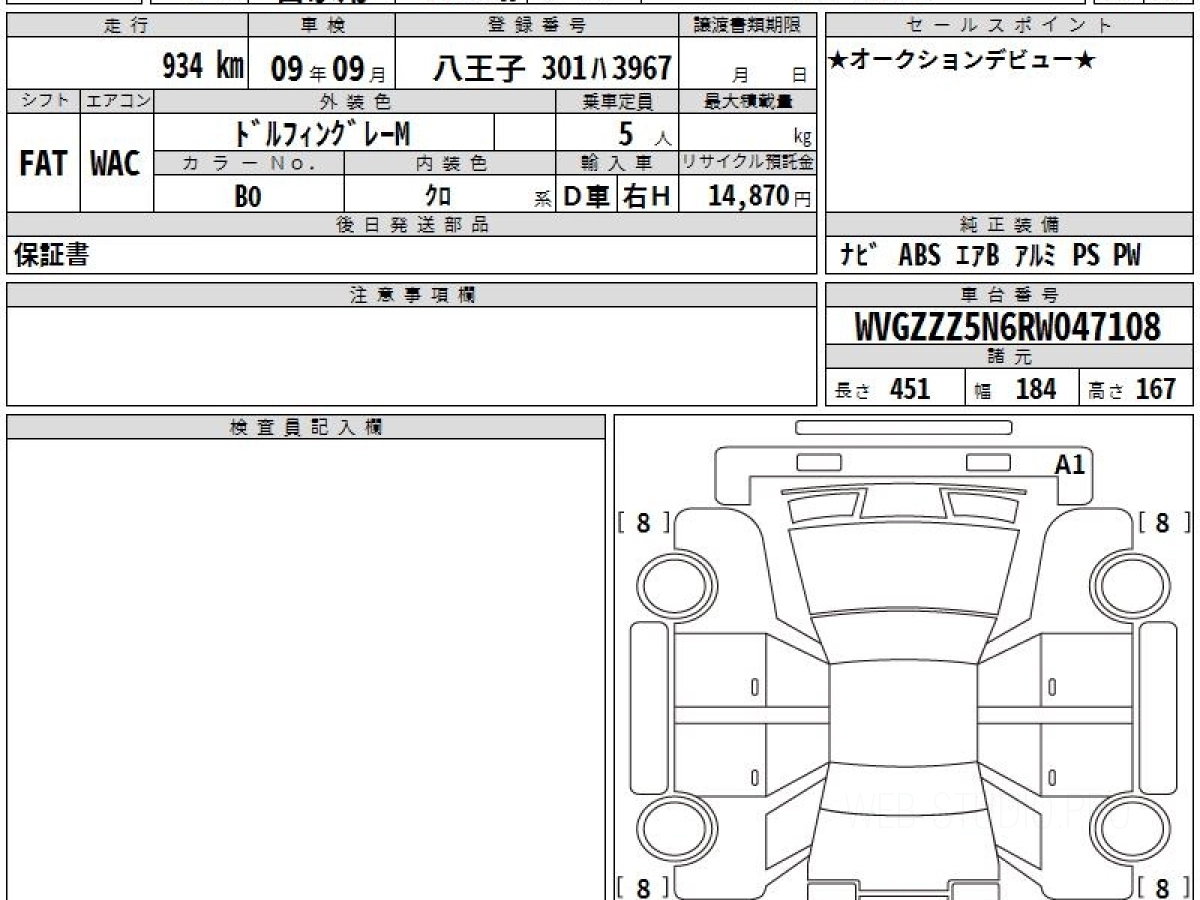The width and height of the screenshot is (1200, 900).
Task: Select the 内装色 header
Action: click(x=450, y=164)
